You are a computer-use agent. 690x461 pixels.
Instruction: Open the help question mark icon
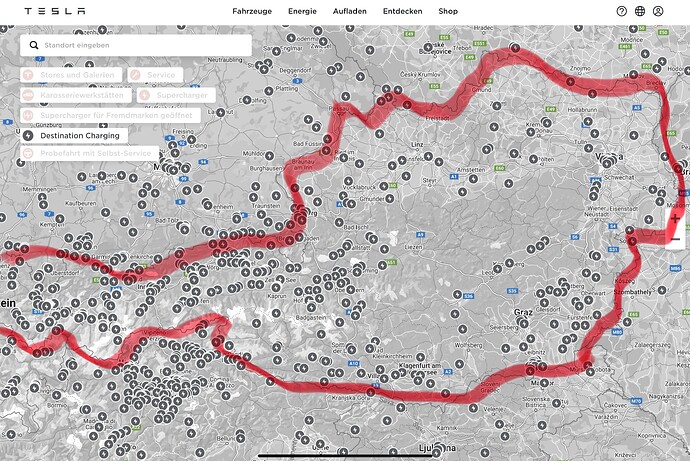tap(621, 11)
